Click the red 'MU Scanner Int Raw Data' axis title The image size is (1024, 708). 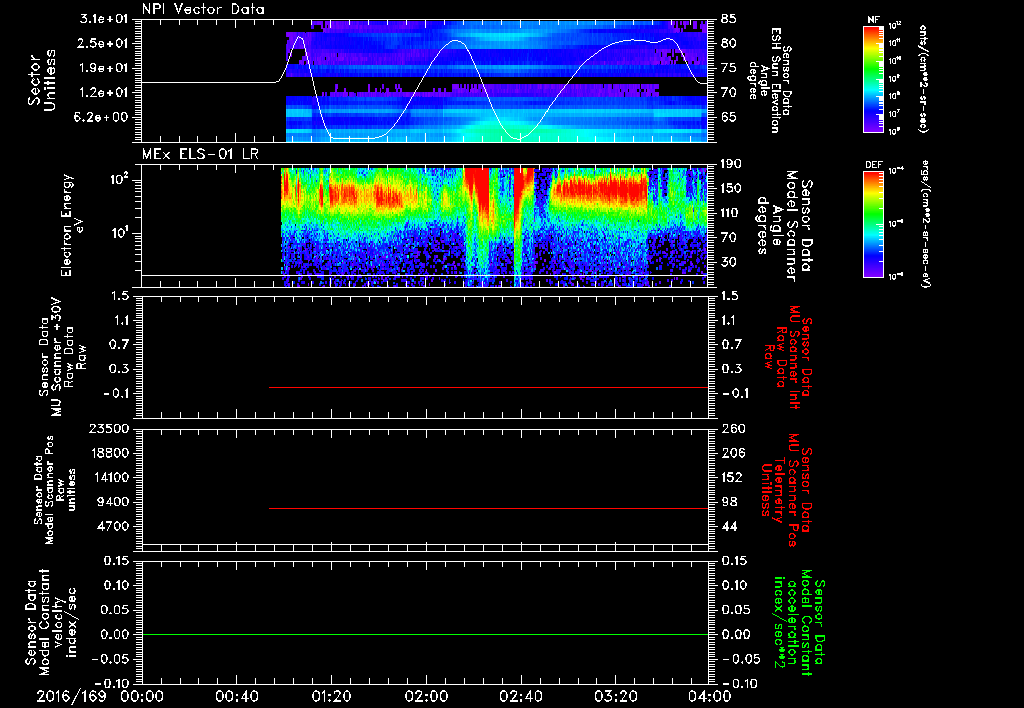coord(789,356)
